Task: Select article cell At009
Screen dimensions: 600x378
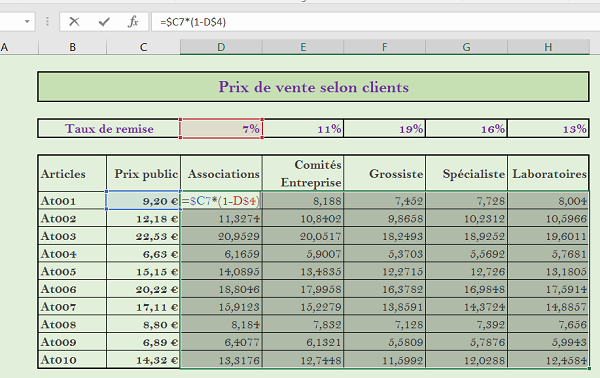Action: pos(72,341)
